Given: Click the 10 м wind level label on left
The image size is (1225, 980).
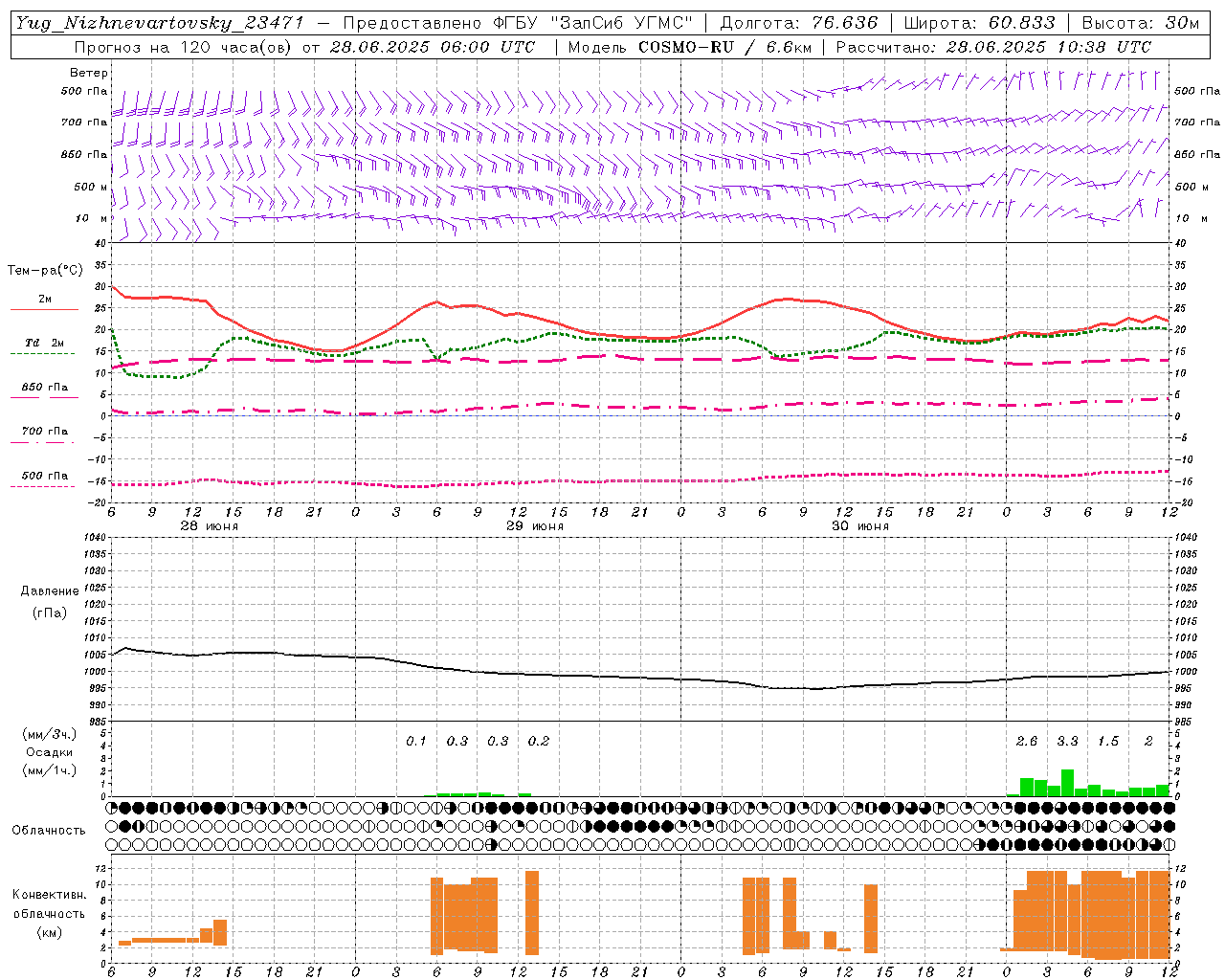Looking at the screenshot, I should pyautogui.click(x=90, y=218).
